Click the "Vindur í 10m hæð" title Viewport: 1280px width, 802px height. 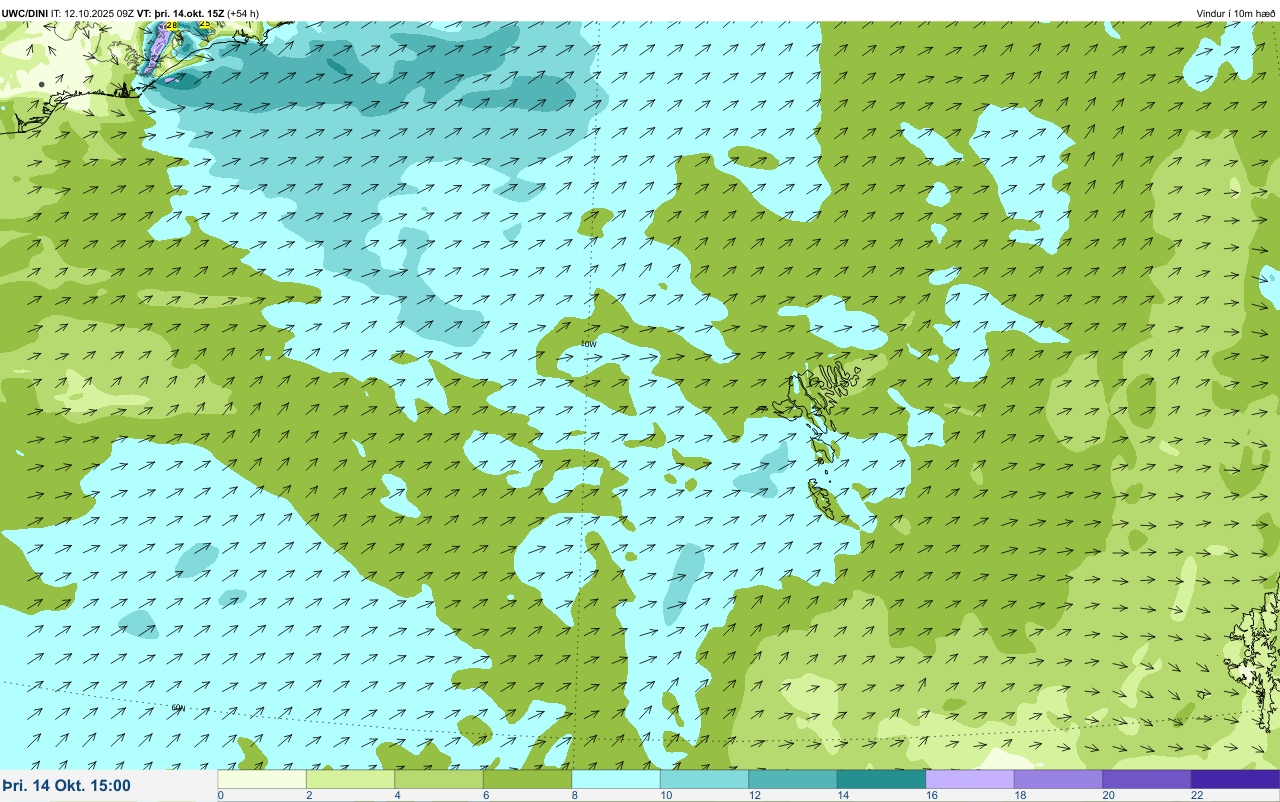click(1236, 13)
